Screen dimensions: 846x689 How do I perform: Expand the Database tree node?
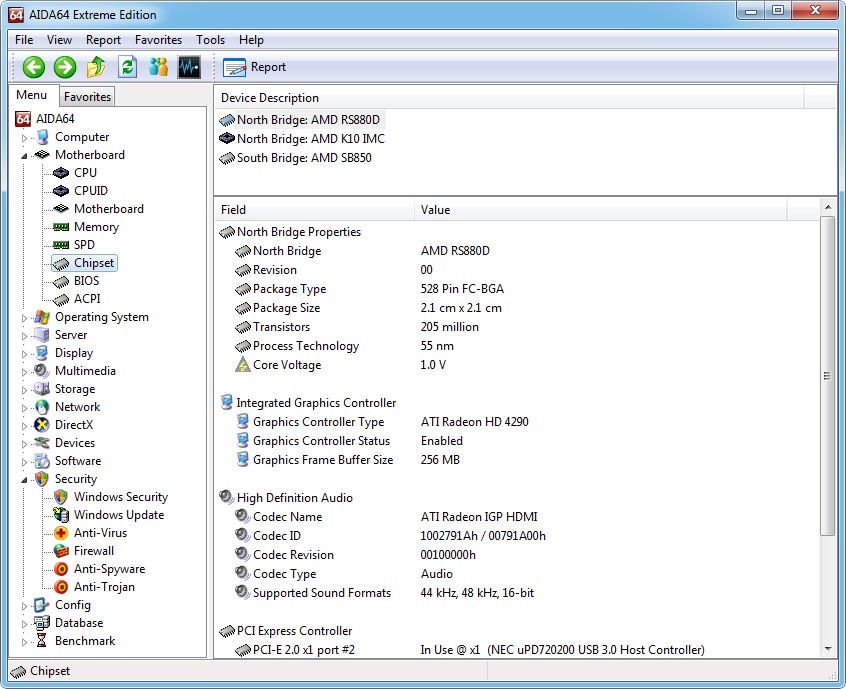tap(24, 624)
